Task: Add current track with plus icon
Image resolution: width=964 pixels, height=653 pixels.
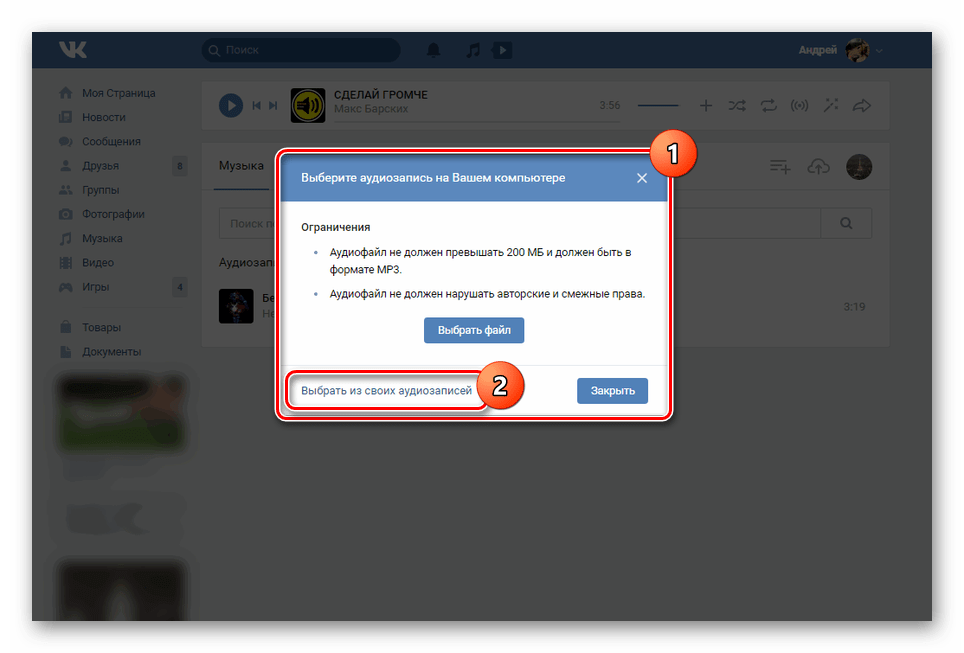Action: [x=706, y=106]
